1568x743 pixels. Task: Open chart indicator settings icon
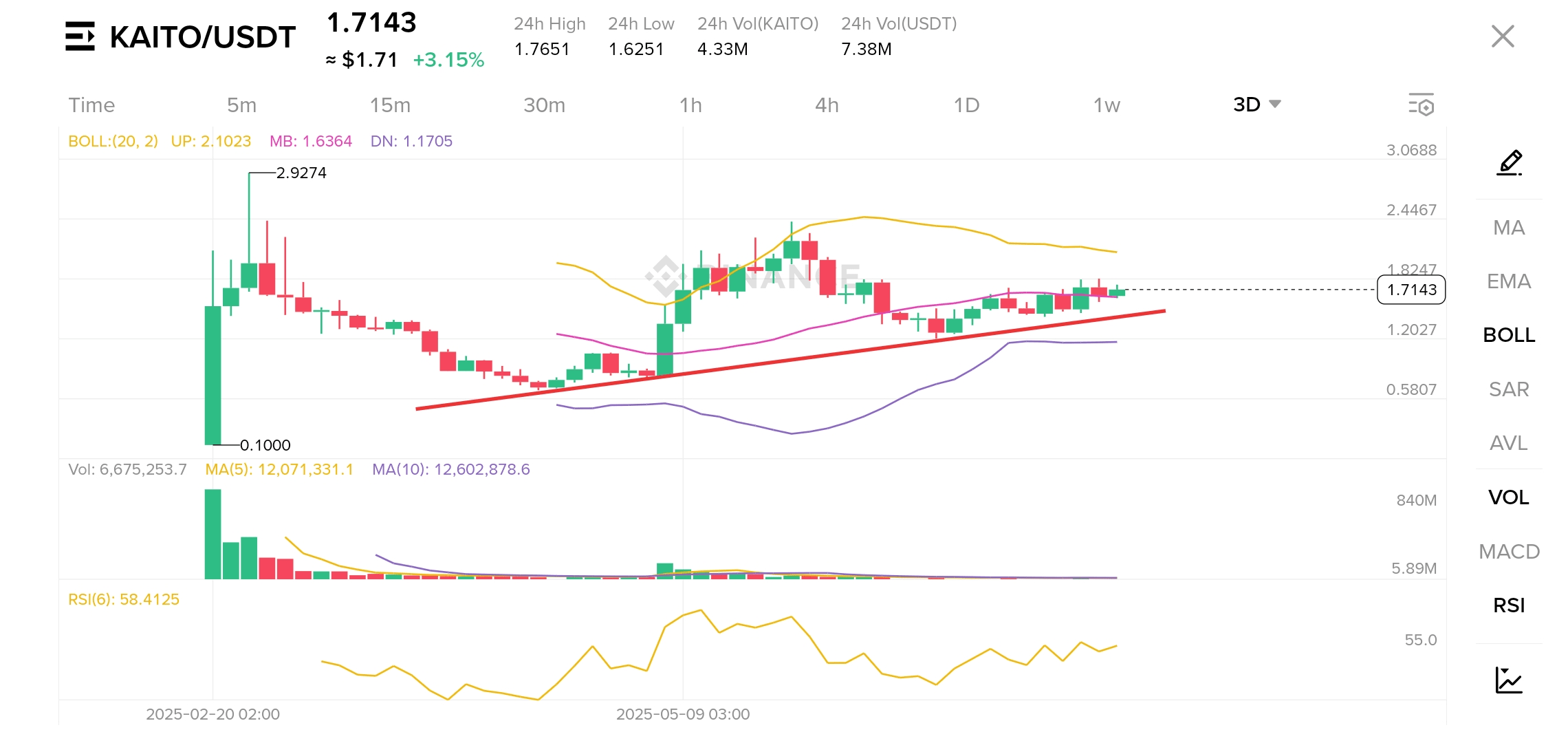pyautogui.click(x=1421, y=105)
